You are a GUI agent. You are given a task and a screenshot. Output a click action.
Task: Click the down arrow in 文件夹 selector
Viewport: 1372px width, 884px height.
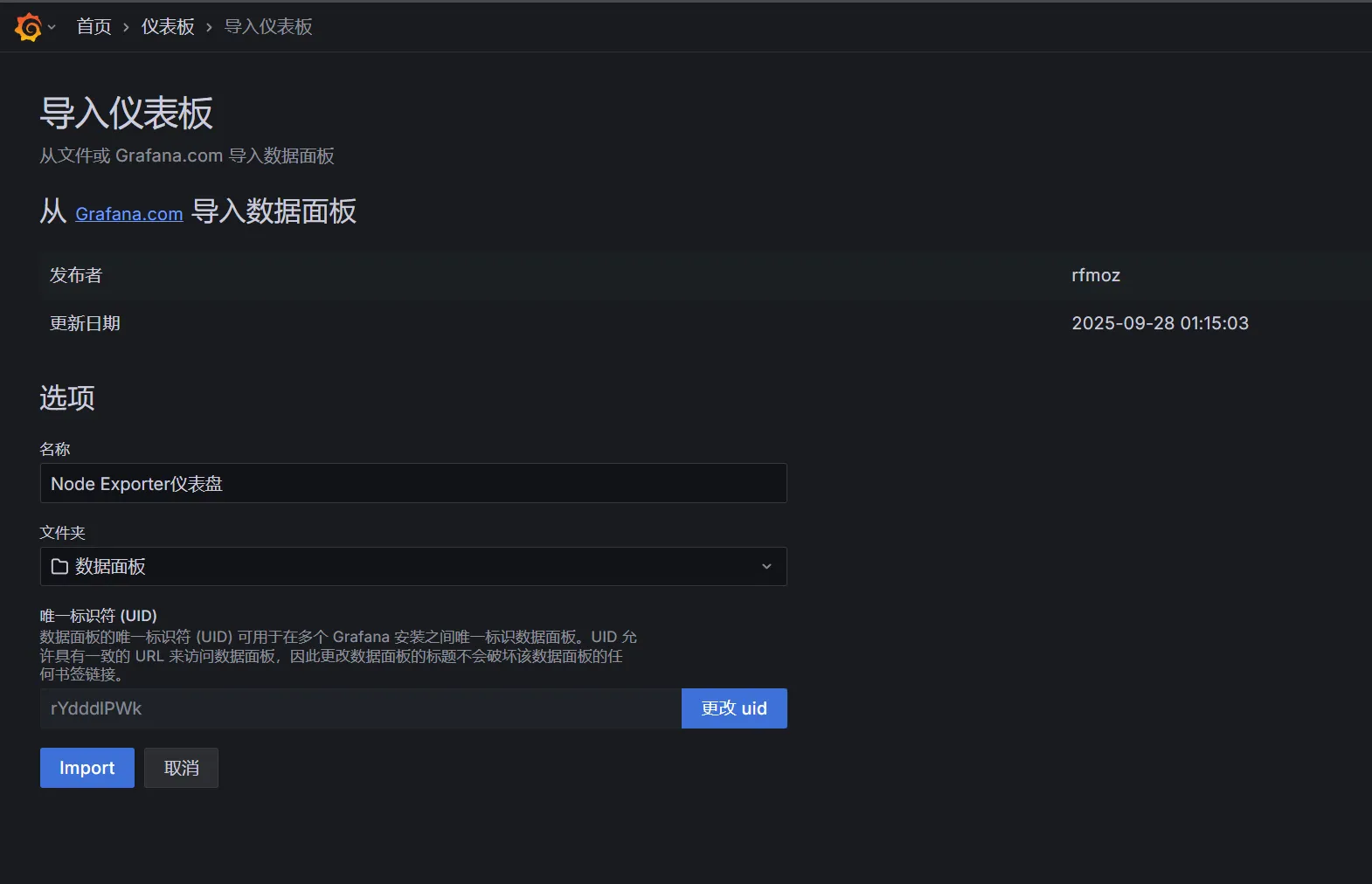coord(766,567)
